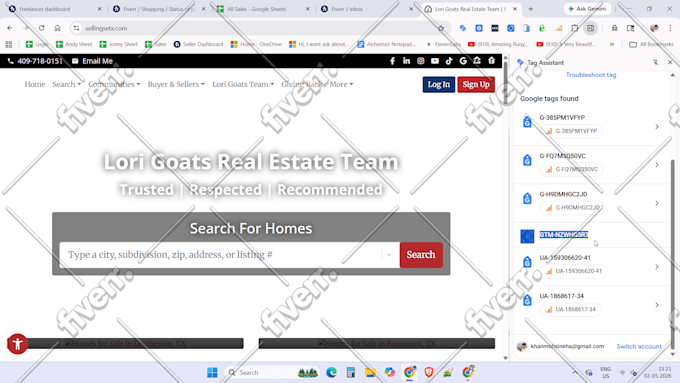Expand the G-H9DMHGC2JD tag details
Viewport: 680px width, 383px height.
pos(657,203)
